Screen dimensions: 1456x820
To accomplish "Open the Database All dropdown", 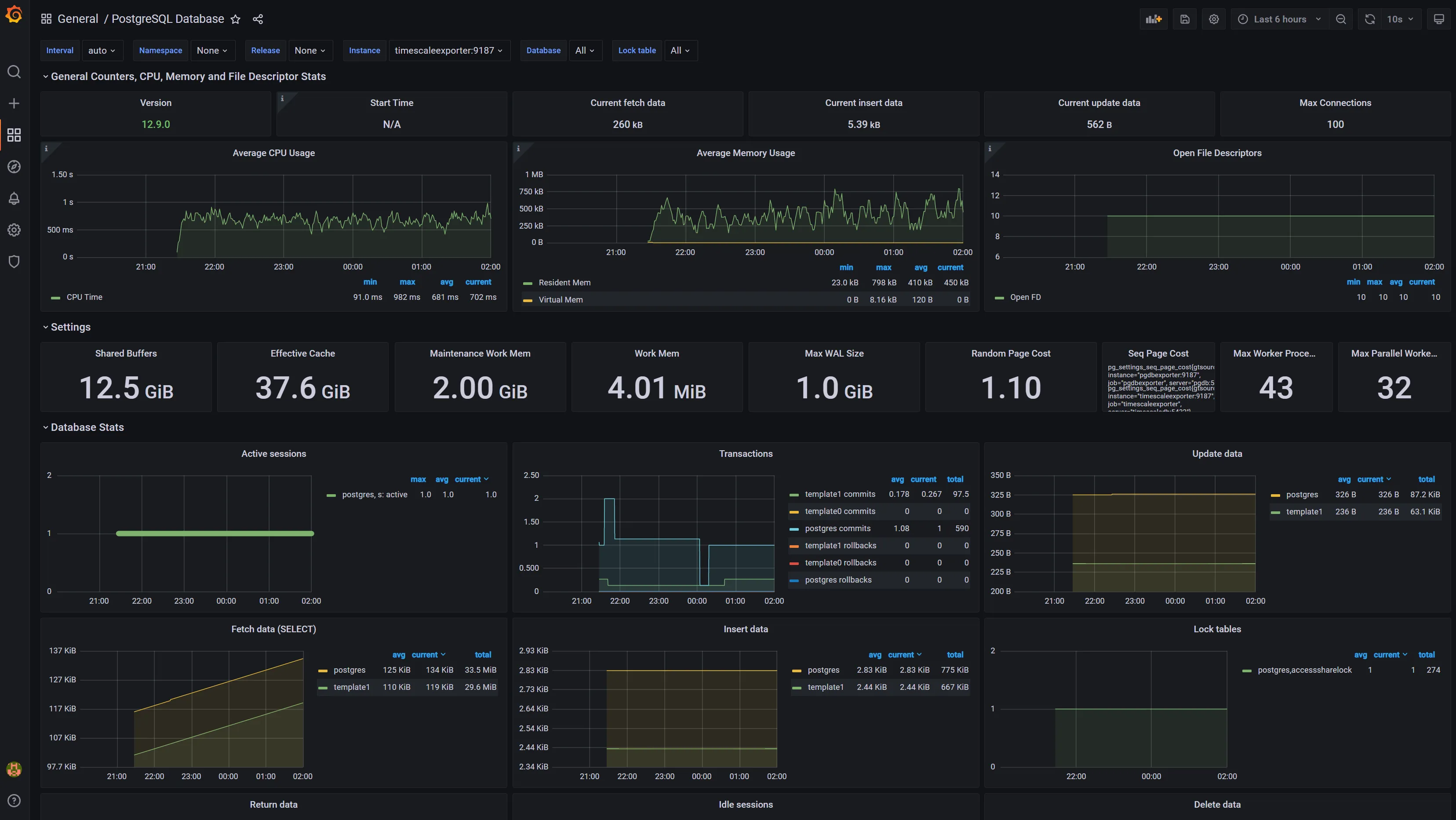I will pos(585,50).
